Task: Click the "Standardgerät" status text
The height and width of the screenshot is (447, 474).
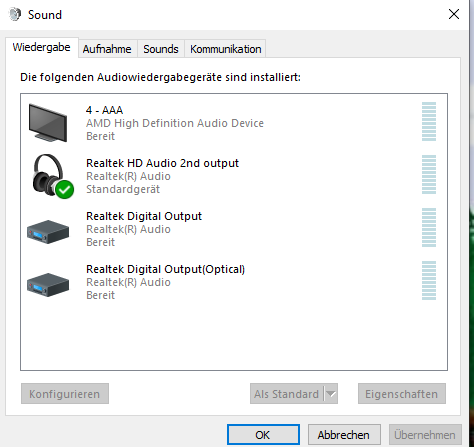Action: (x=123, y=189)
